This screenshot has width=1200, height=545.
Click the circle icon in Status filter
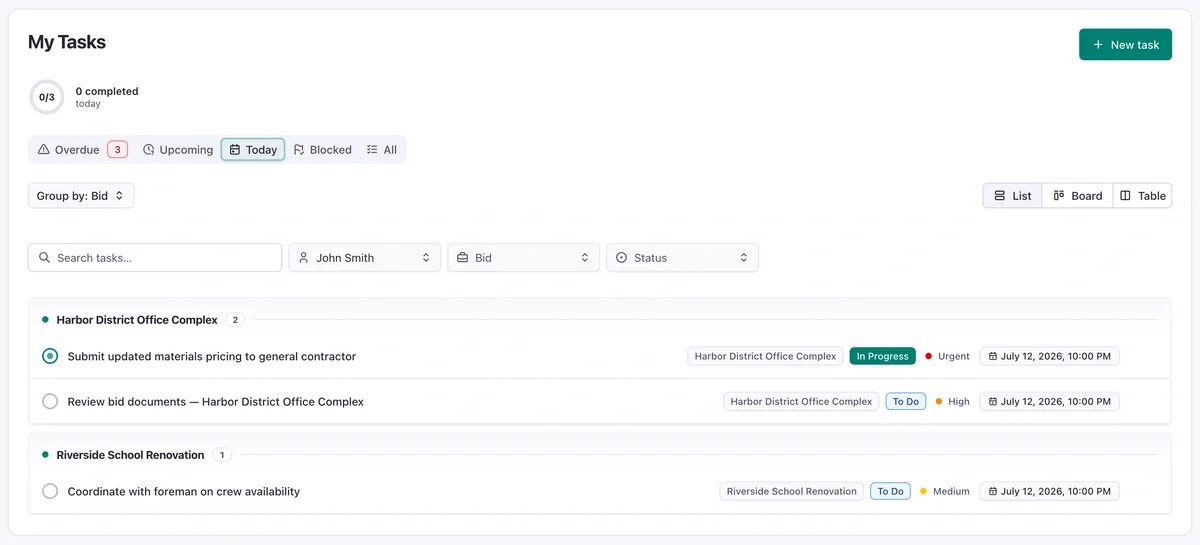point(621,258)
